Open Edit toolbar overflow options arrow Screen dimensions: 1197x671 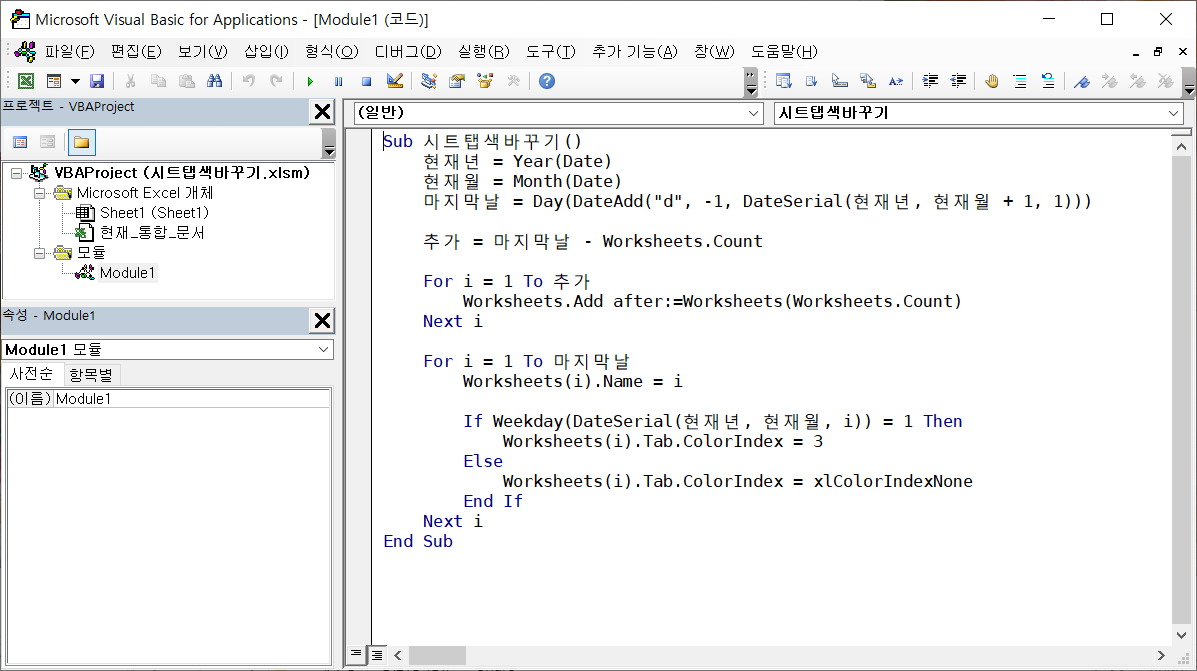pos(1189,82)
